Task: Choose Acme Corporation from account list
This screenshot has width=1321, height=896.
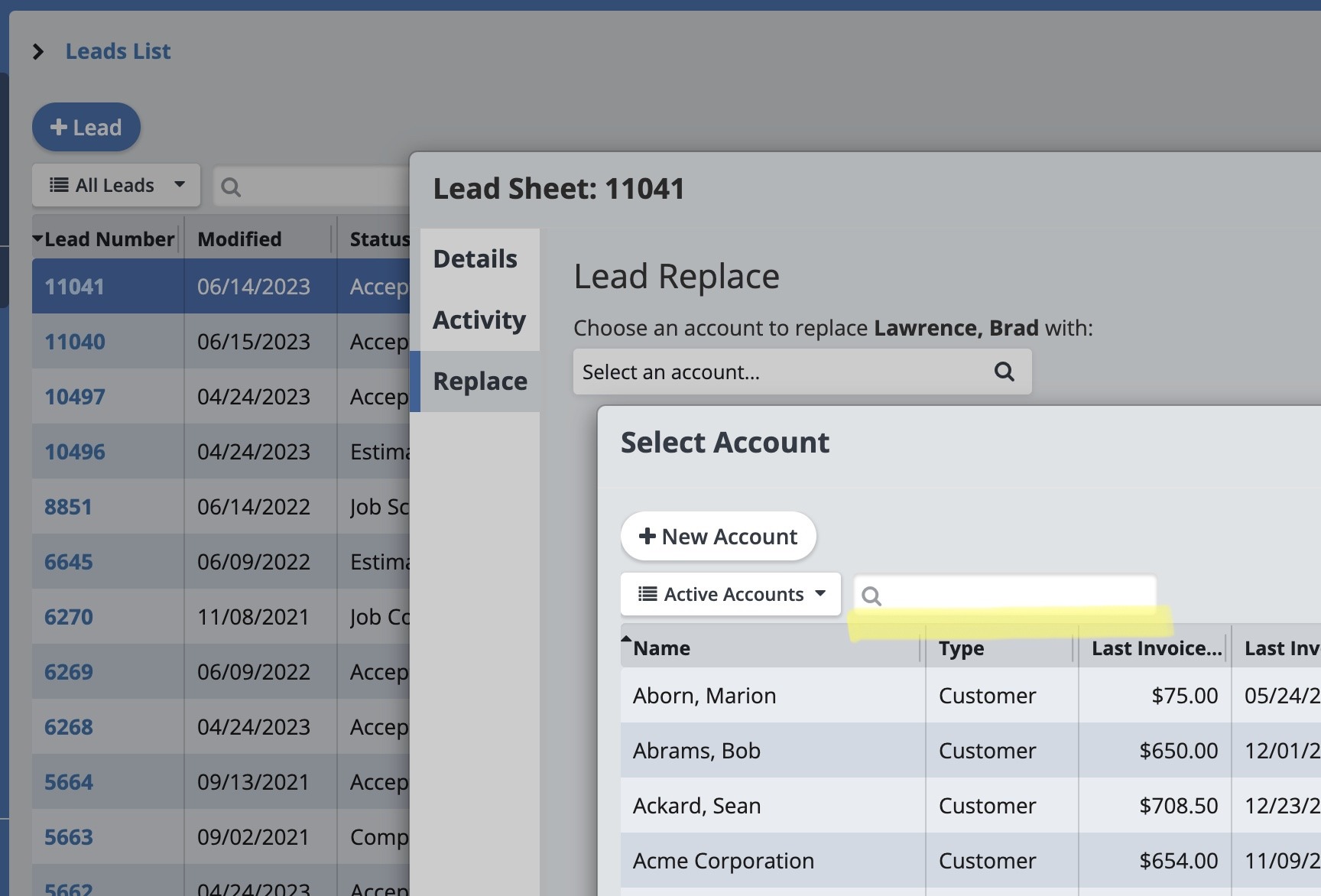Action: click(723, 861)
